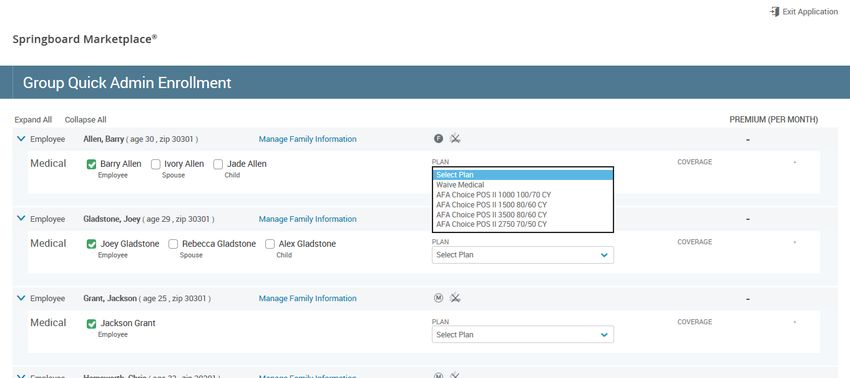Pick AFA Choice POS II 2750 70/50 CY
The height and width of the screenshot is (378, 850).
[x=523, y=224]
